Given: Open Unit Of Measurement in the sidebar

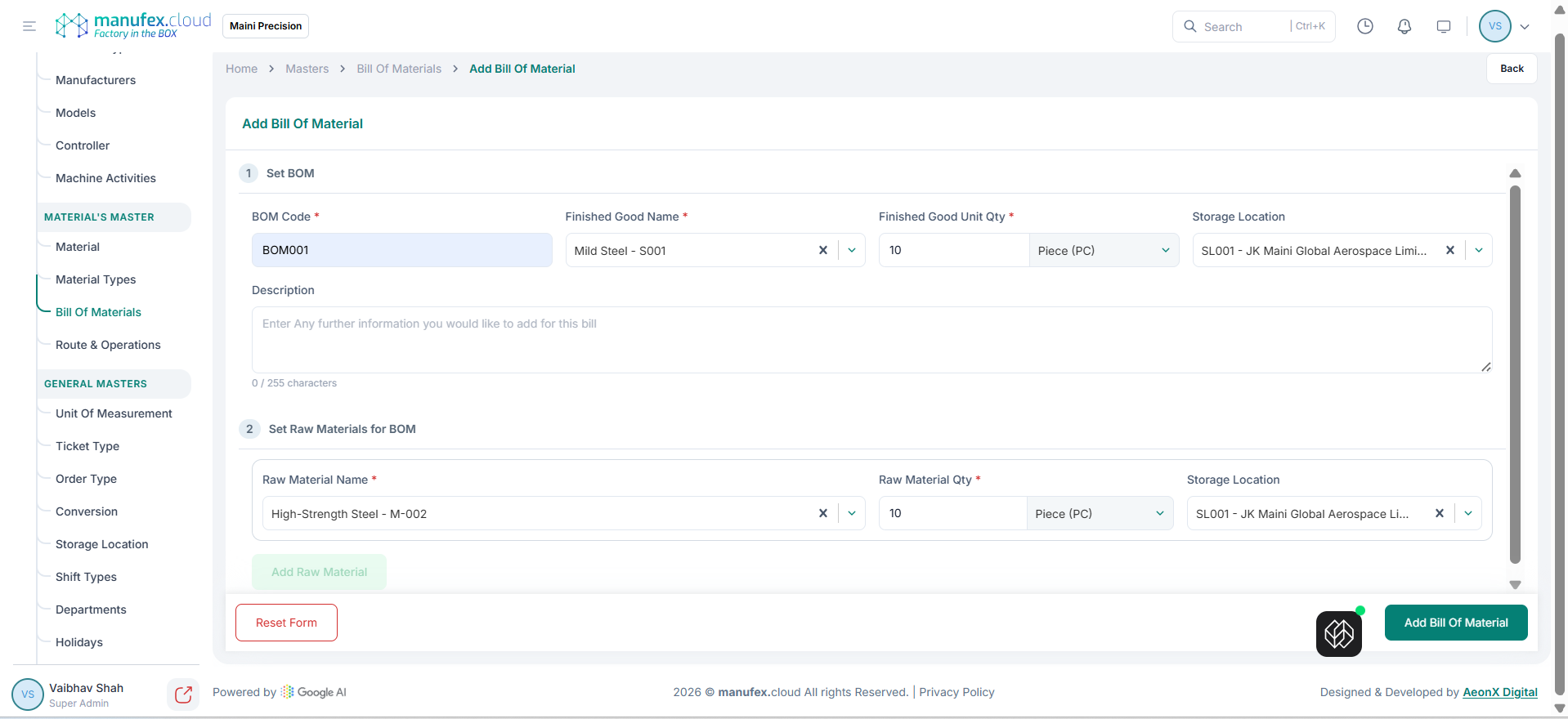Looking at the screenshot, I should click(x=114, y=413).
